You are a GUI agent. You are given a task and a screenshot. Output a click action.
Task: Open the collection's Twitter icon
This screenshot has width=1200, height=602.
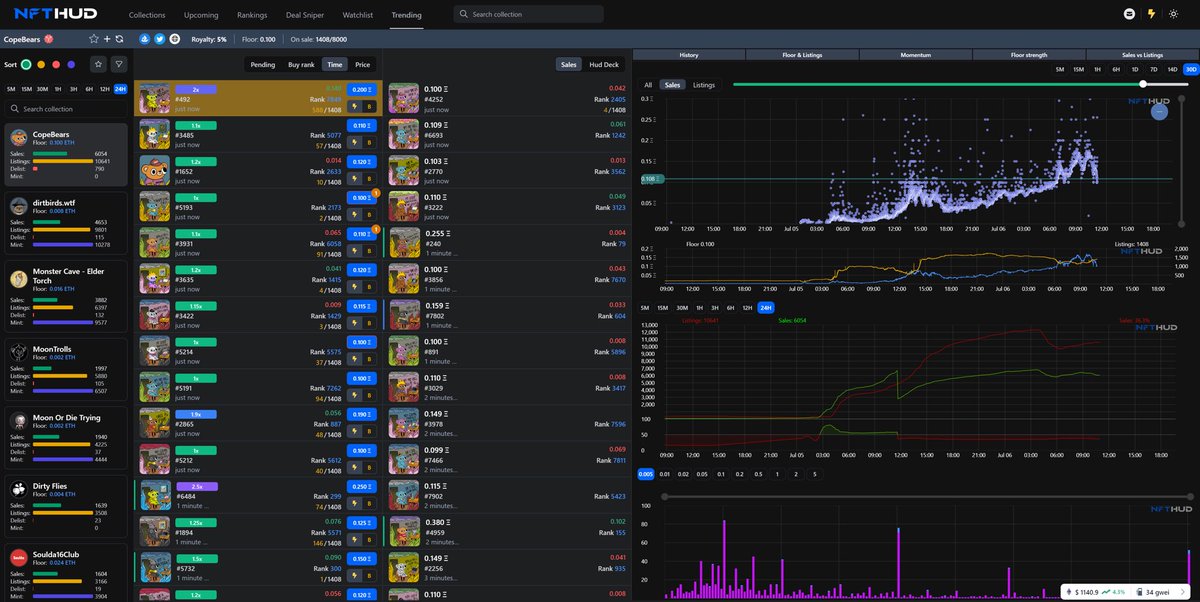point(159,39)
